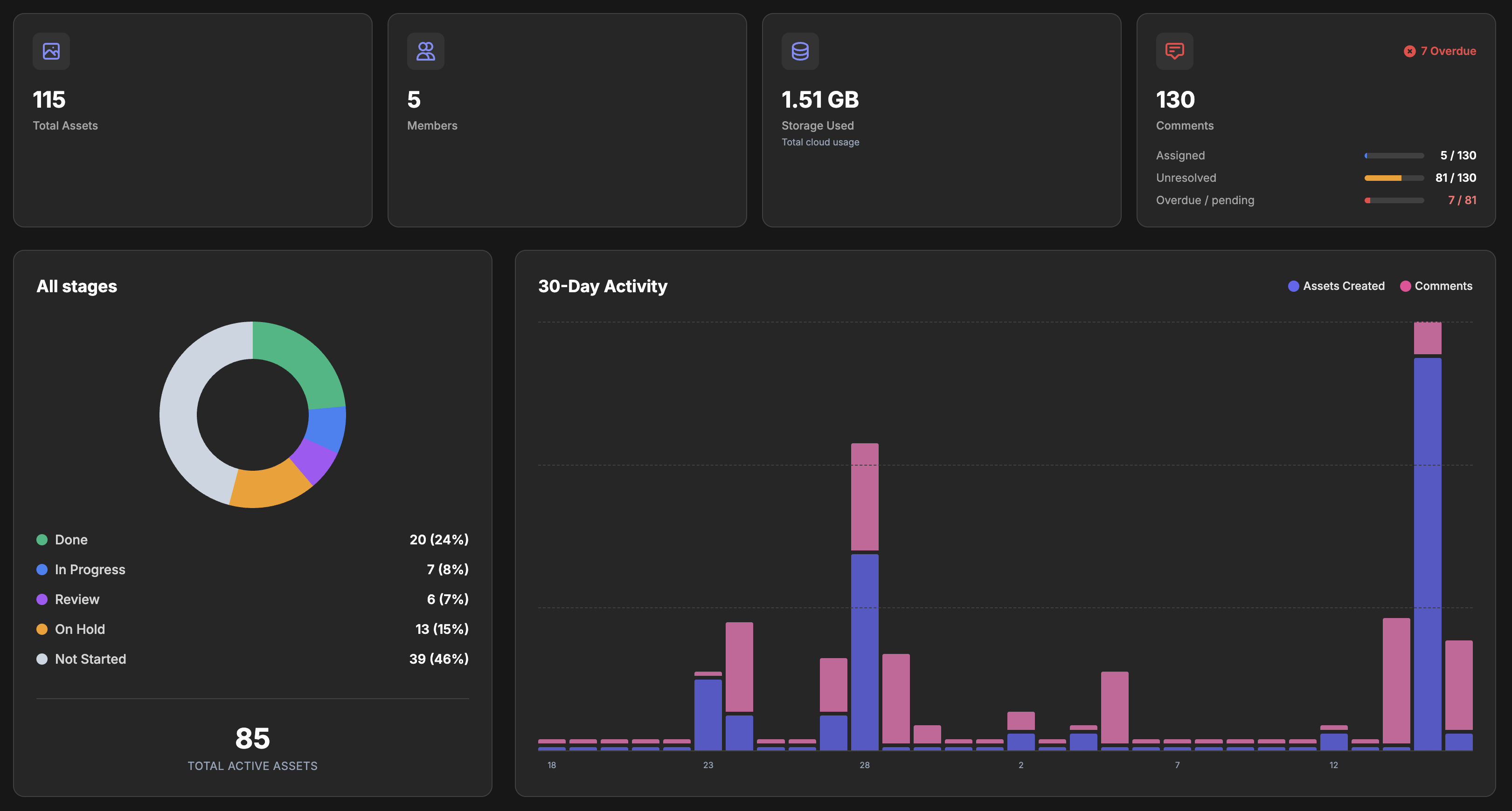Click the Members people icon
Screen dimensions: 1512x811
[425, 51]
